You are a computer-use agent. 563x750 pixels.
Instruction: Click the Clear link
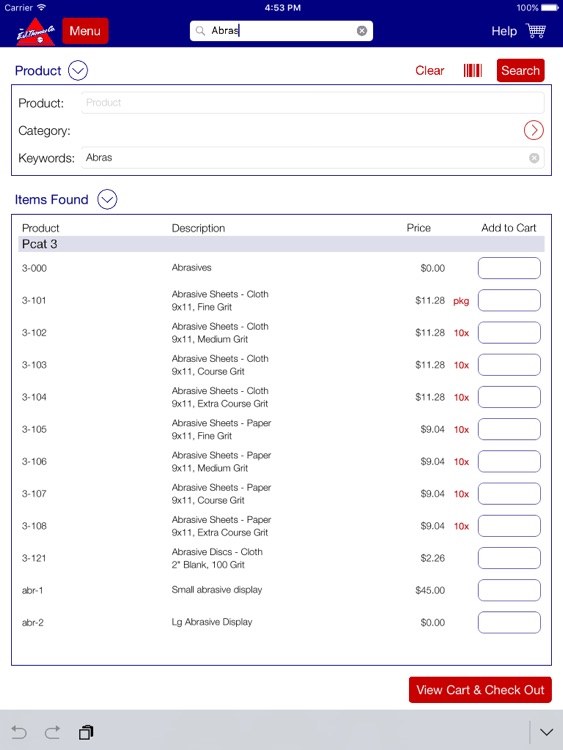(x=430, y=71)
